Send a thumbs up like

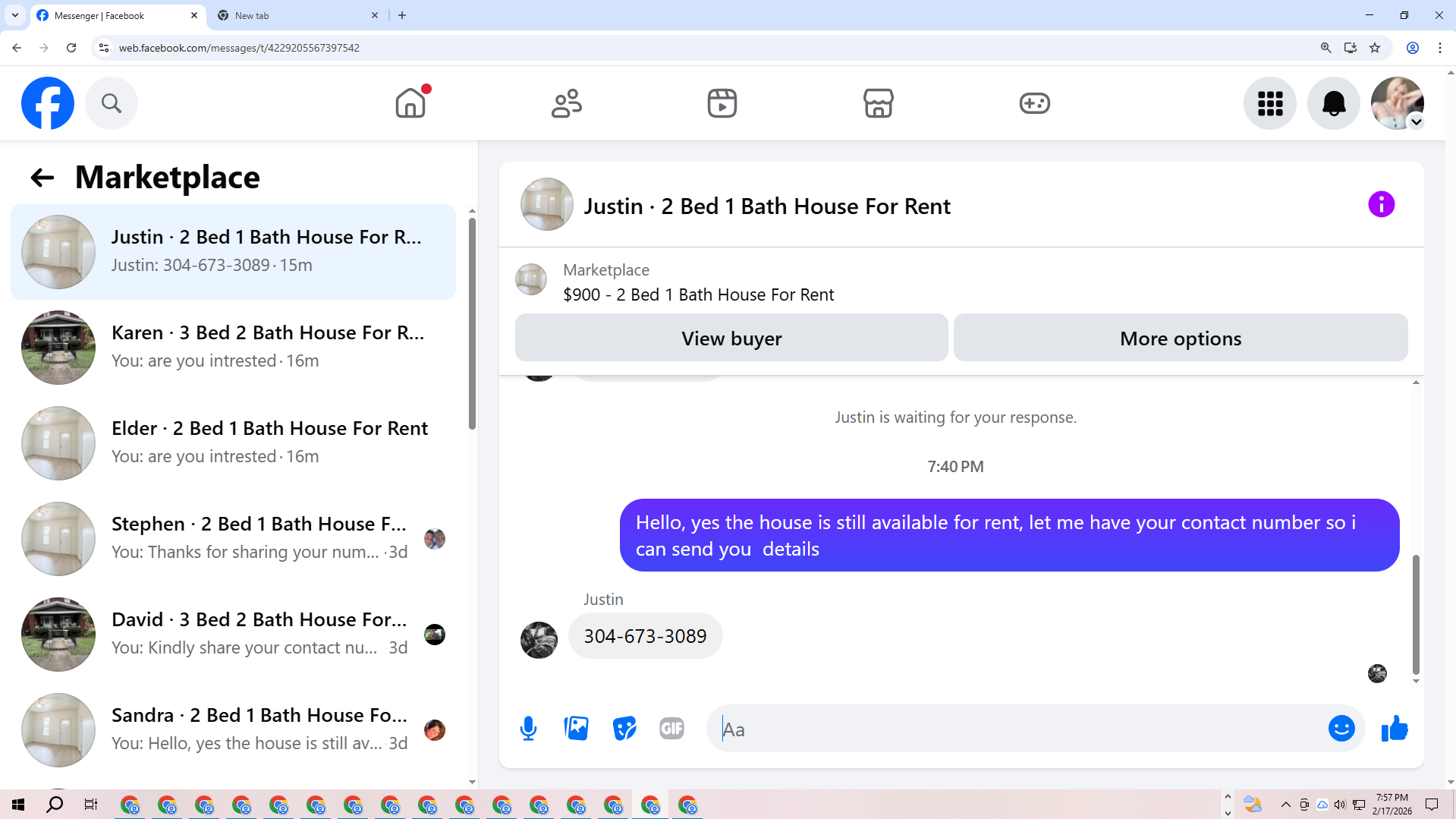pyautogui.click(x=1395, y=729)
